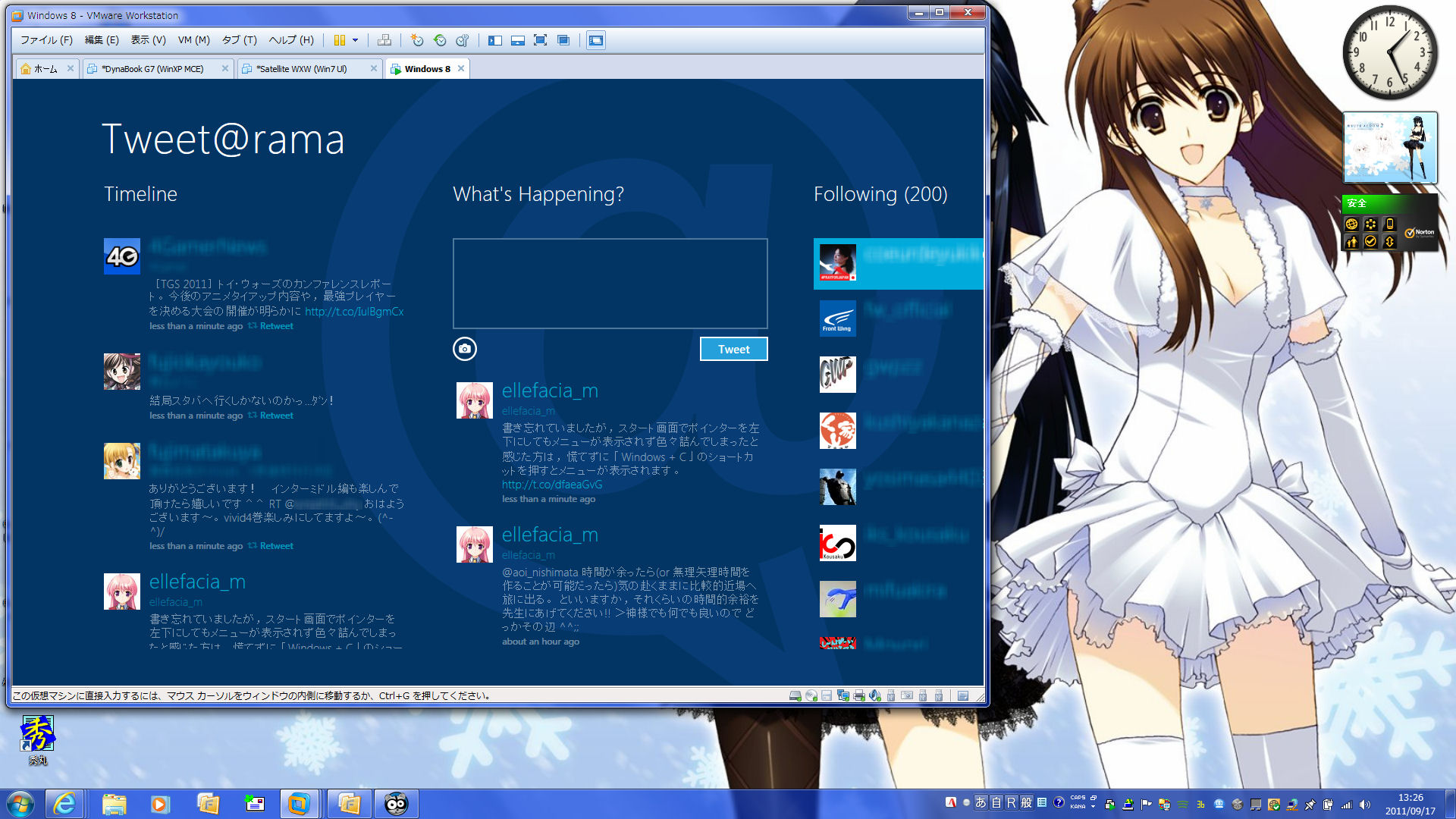Open Windows Explorer folder icon on taskbar
The image size is (1456, 819).
point(114,804)
